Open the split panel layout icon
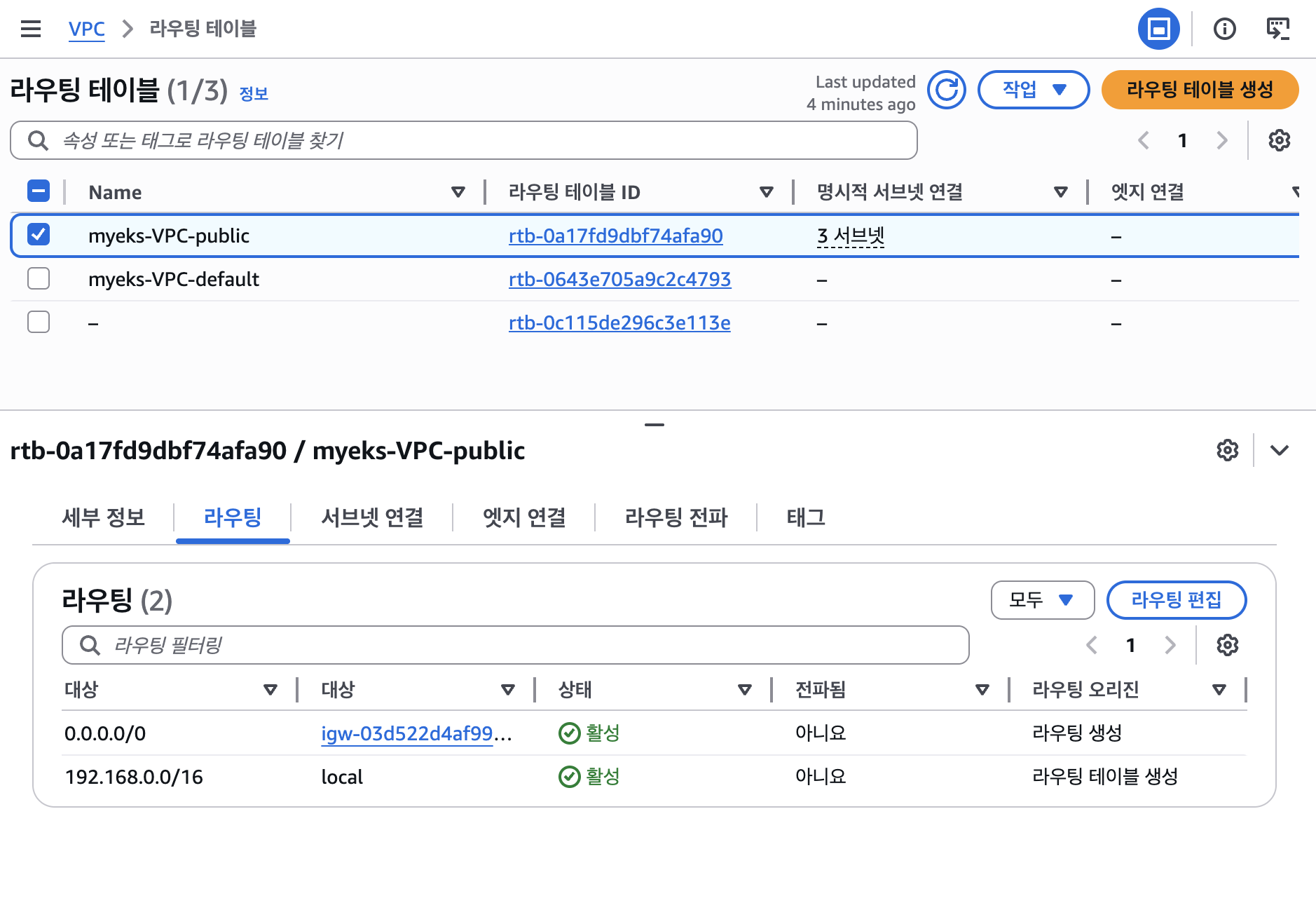 coord(1160,29)
